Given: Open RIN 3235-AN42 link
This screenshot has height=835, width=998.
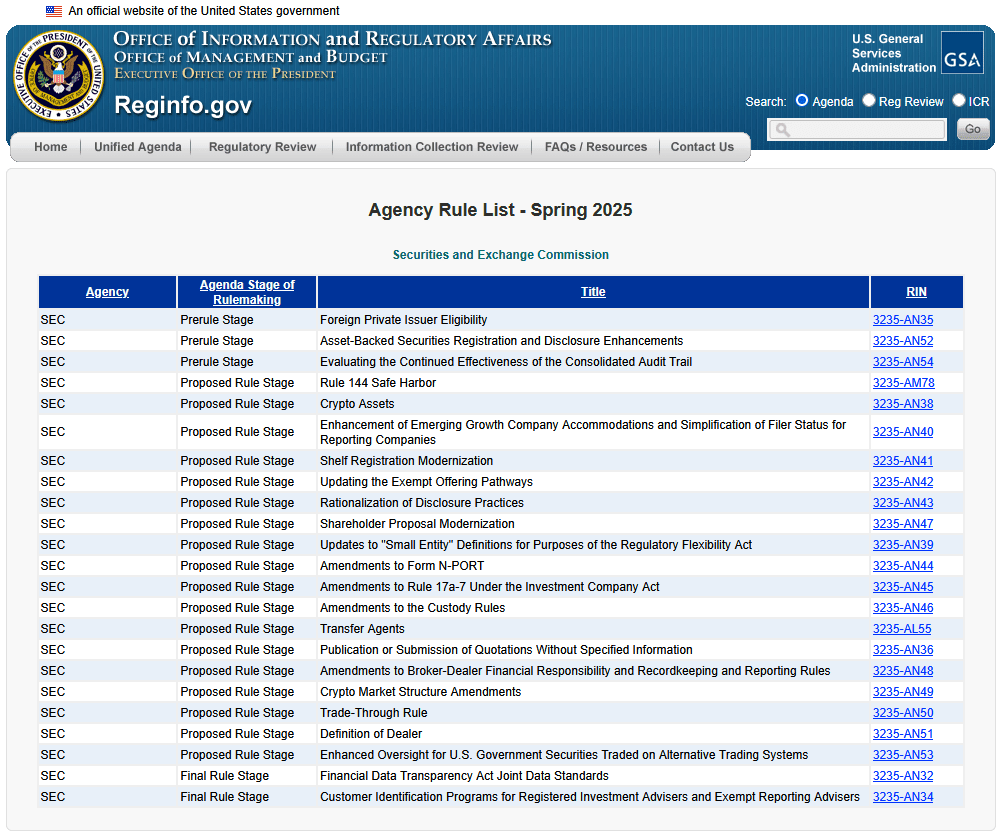Looking at the screenshot, I should 903,482.
